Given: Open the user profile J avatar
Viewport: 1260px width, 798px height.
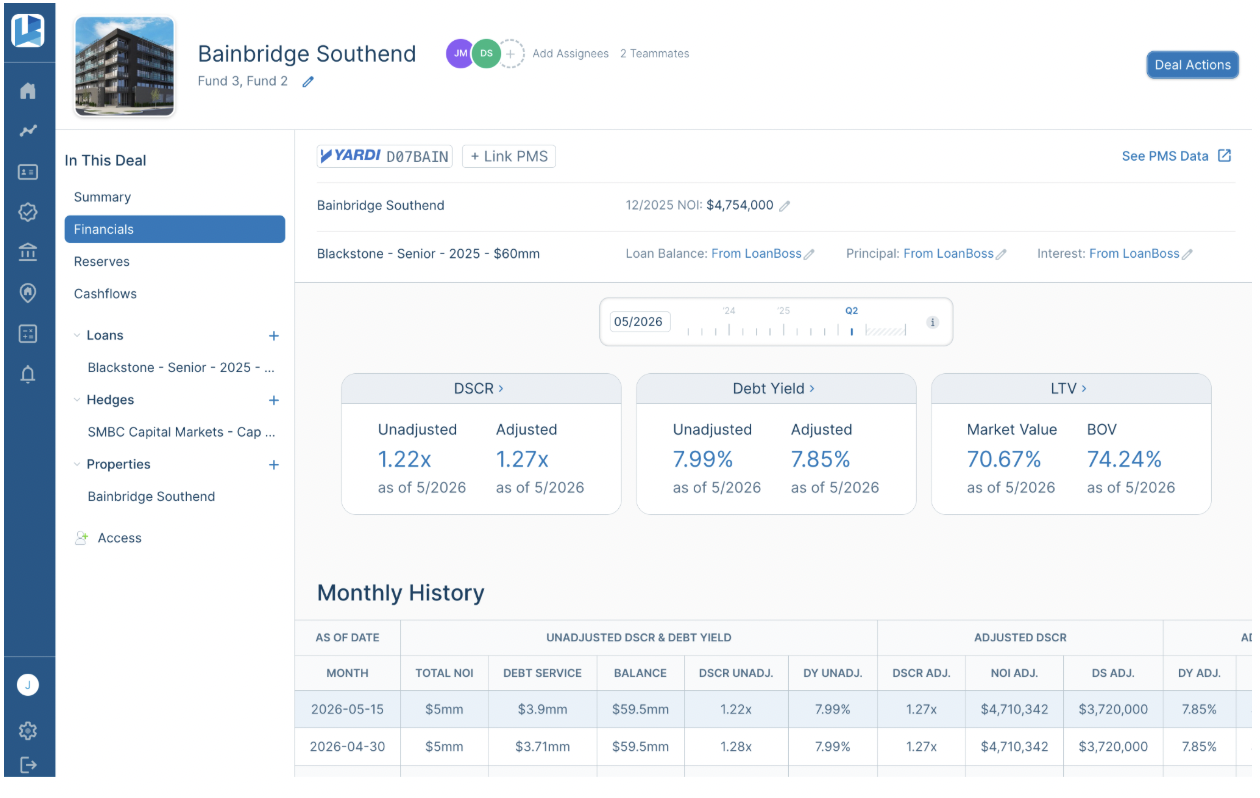Looking at the screenshot, I should 28,686.
